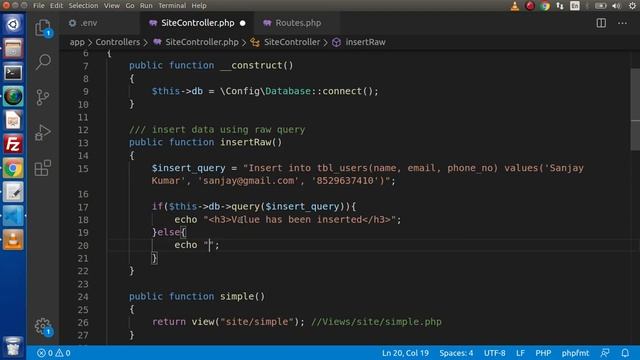
Task: Switch to the .env tab
Action: (x=99, y=23)
